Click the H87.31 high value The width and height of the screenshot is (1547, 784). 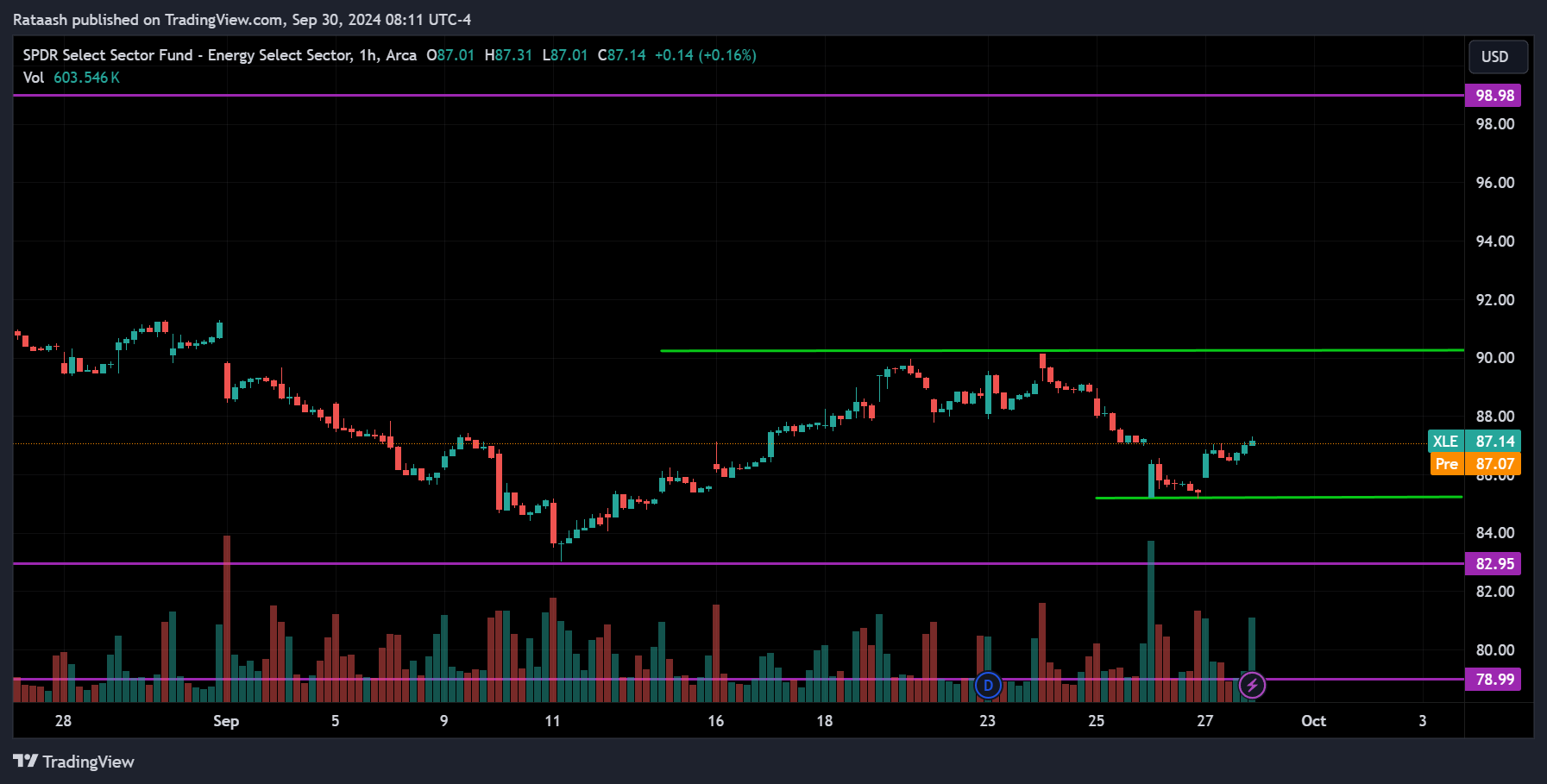tap(508, 55)
